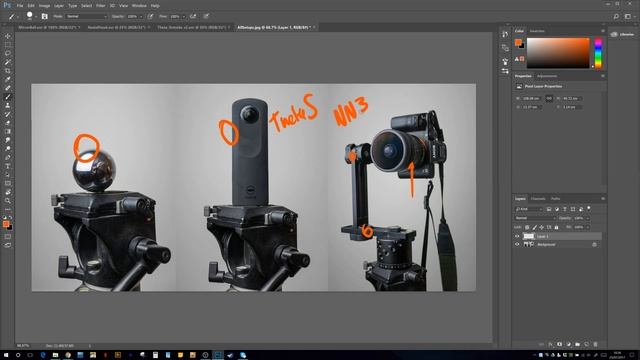
Task: Add layer mask in Layers panel footer
Action: tap(559, 344)
